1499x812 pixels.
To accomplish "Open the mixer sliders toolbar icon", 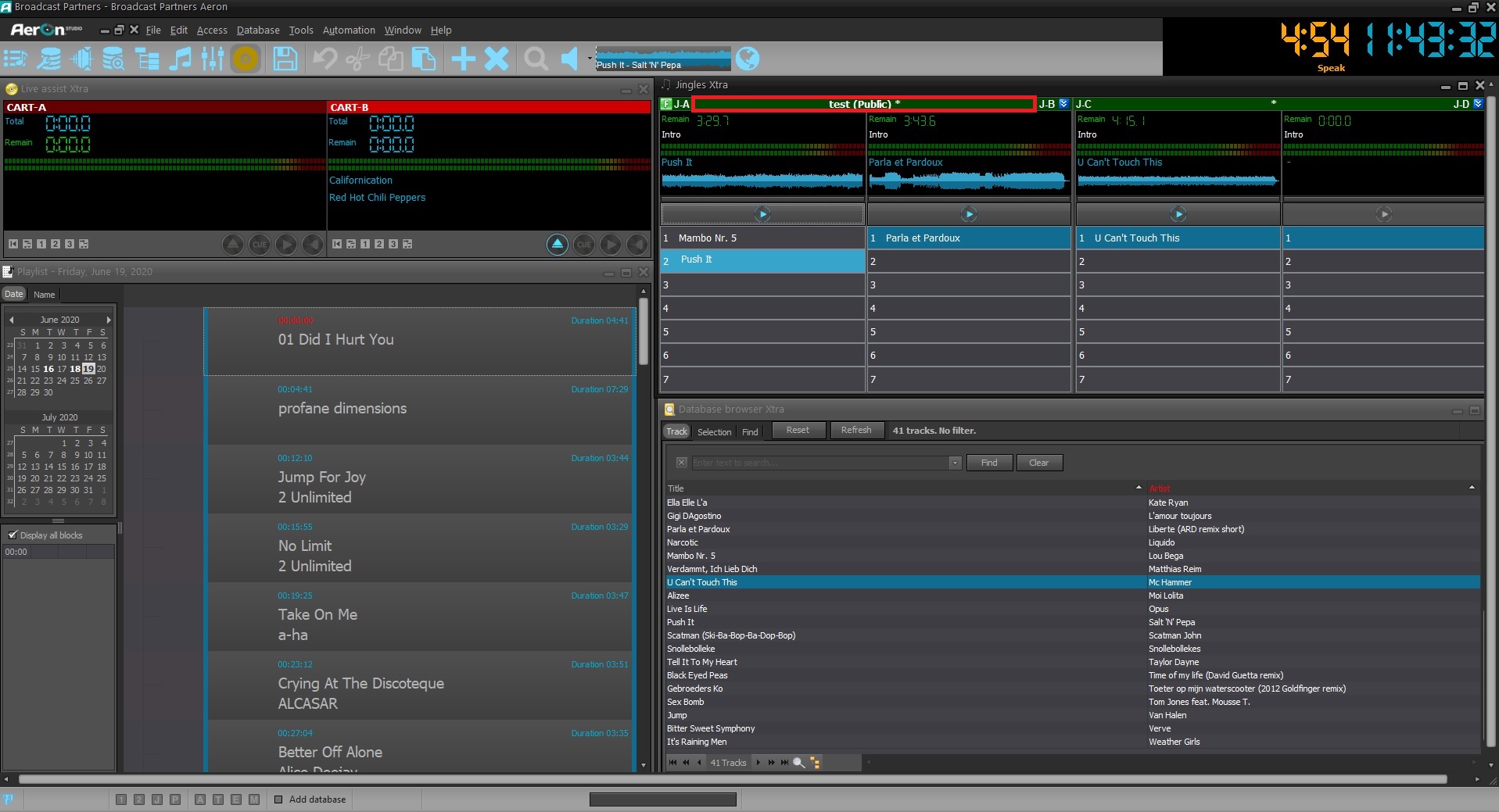I will [212, 59].
